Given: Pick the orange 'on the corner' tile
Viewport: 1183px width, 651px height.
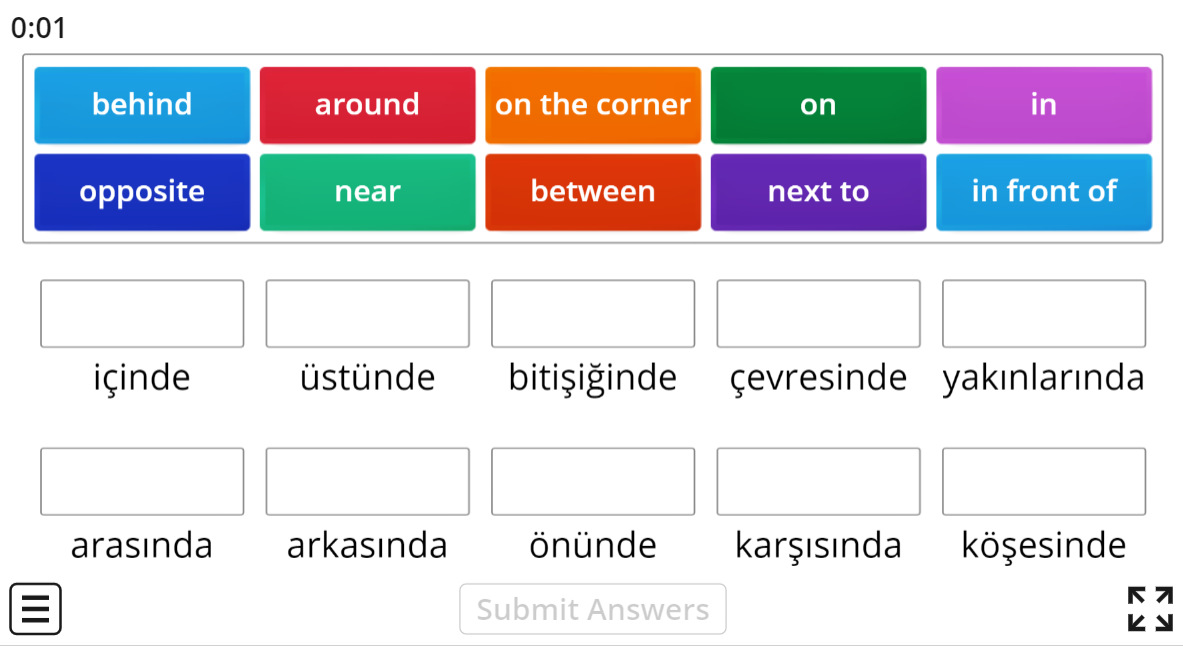Looking at the screenshot, I should [592, 104].
